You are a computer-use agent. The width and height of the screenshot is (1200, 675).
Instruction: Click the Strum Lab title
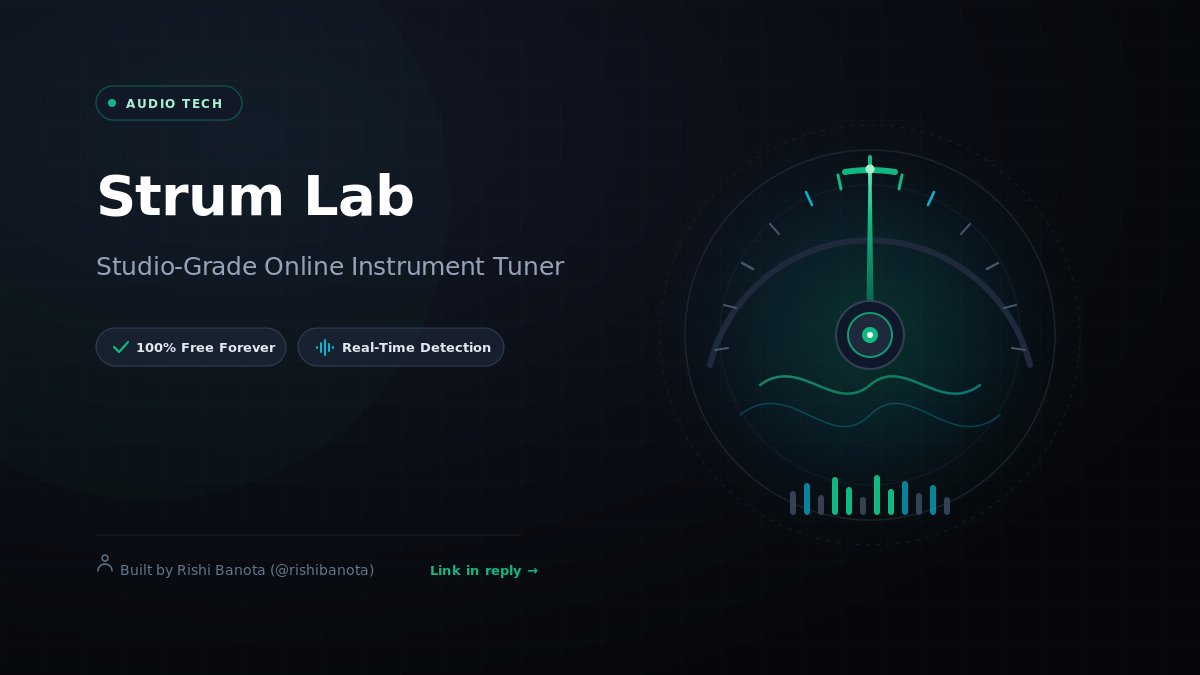point(255,196)
